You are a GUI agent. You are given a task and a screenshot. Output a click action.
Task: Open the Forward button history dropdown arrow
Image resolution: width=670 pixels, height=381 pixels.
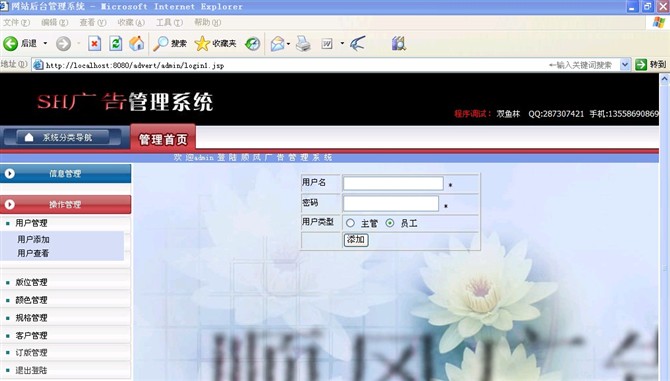(79, 43)
